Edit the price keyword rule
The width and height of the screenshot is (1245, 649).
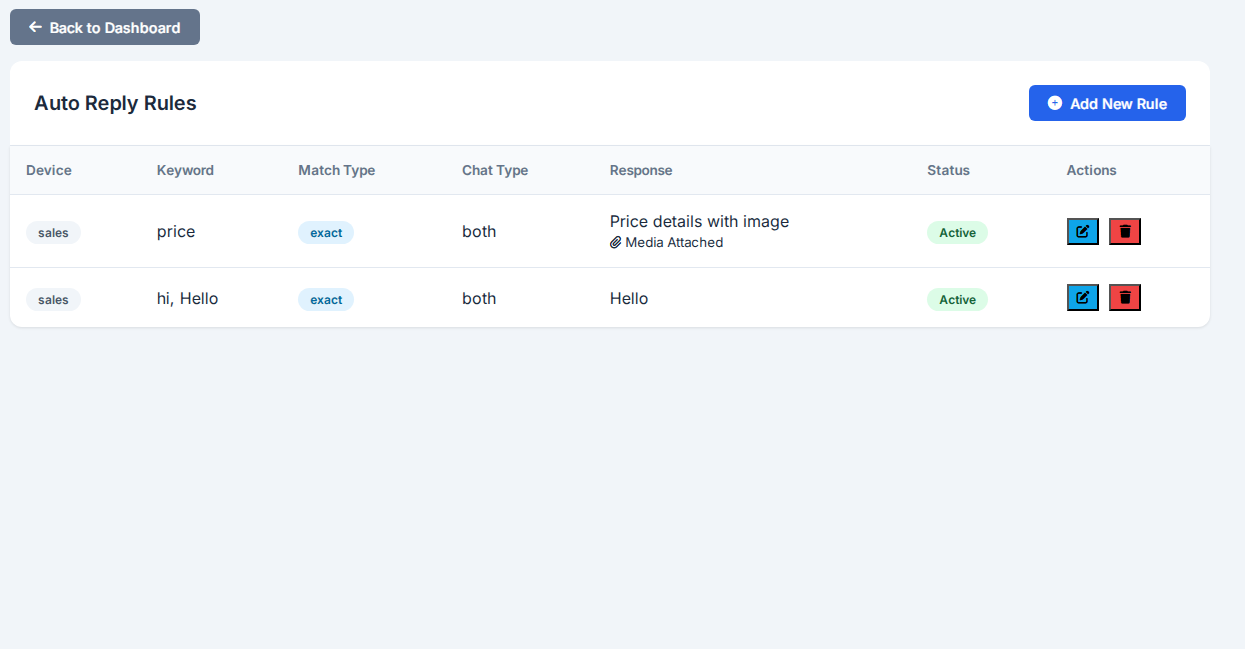(1082, 232)
